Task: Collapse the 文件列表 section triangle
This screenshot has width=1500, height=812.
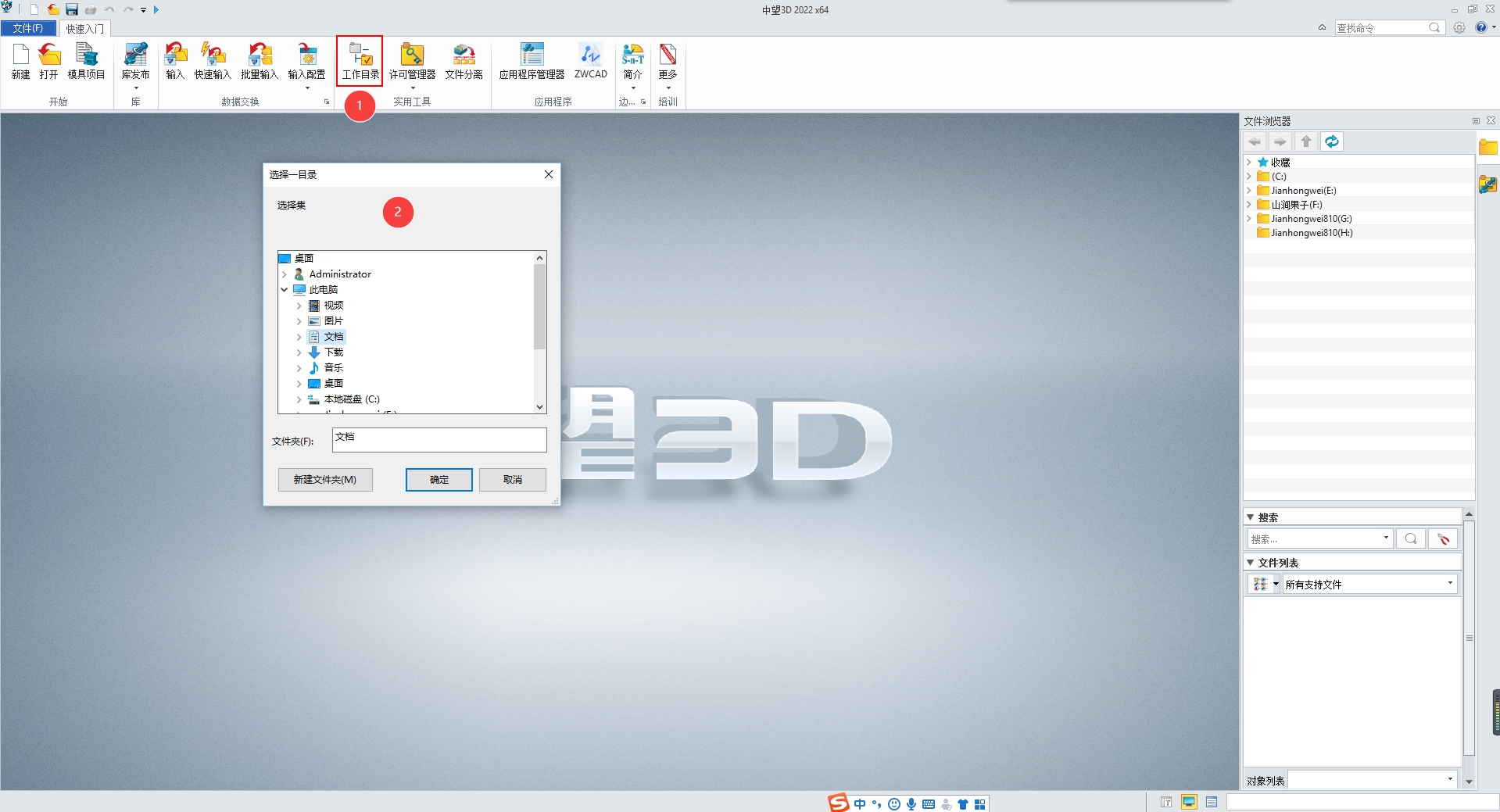Action: pos(1250,563)
